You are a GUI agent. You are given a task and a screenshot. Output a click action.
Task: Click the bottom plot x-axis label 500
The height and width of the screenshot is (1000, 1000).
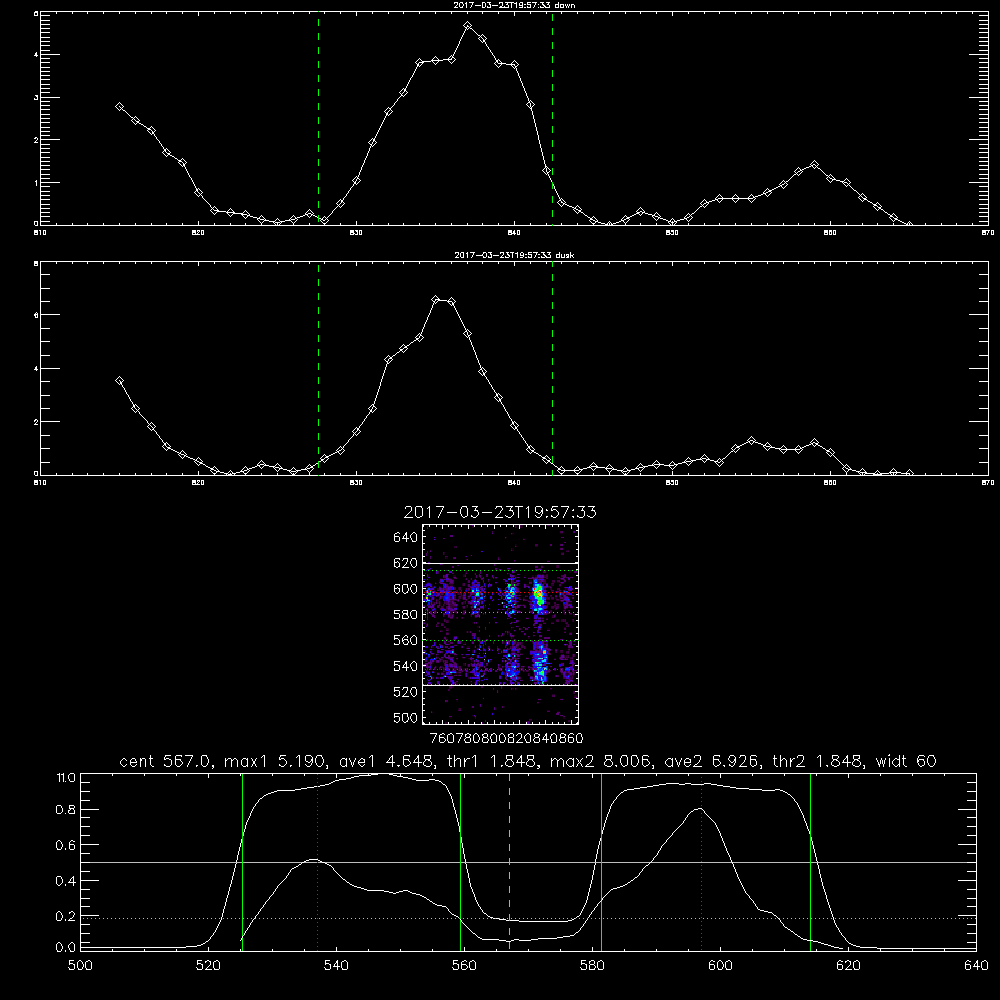tap(80, 966)
